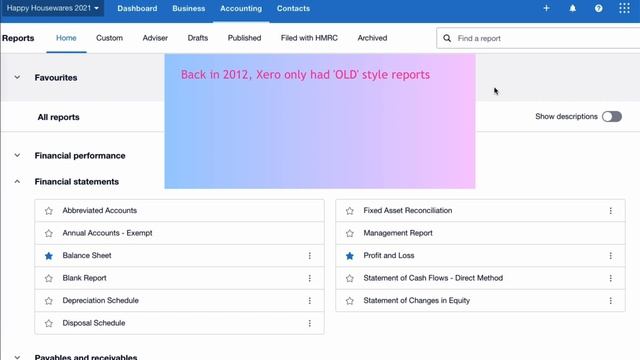Open Happy Housewares 2021 organisation dropdown

click(x=53, y=8)
